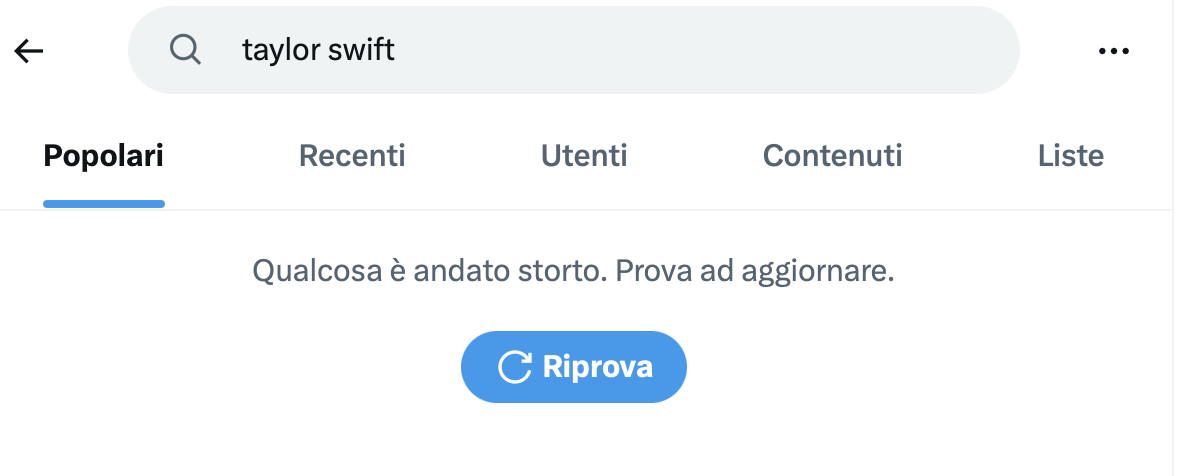
Task: Click the magnifying glass search icon
Action: point(185,50)
